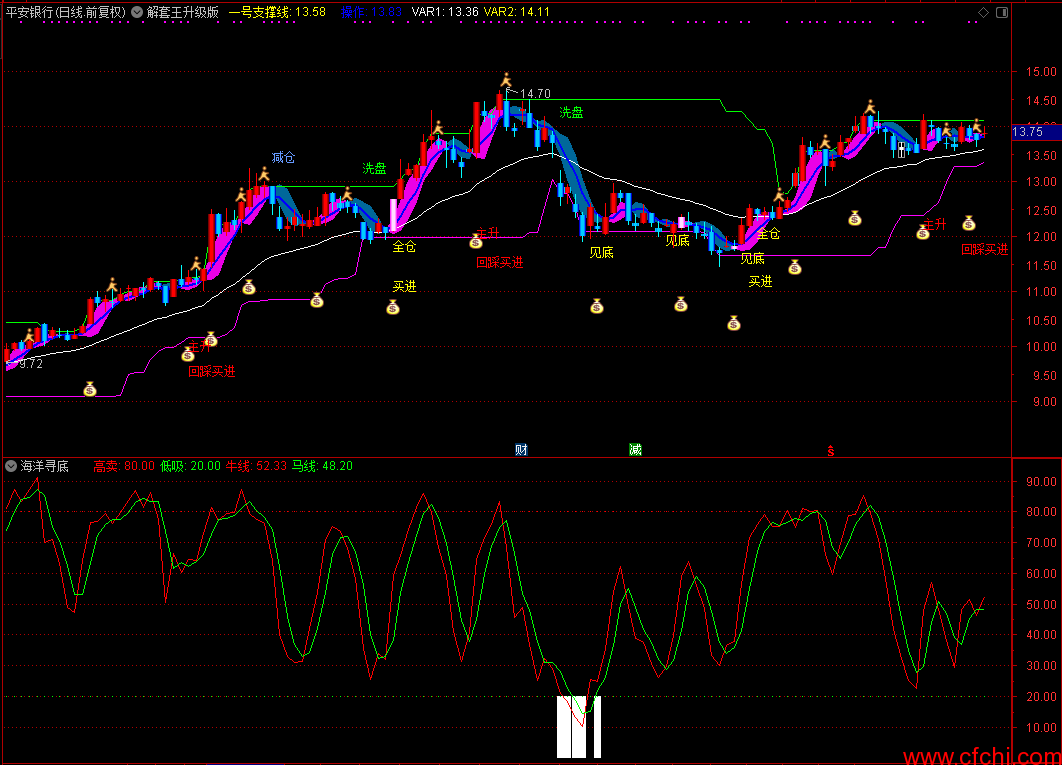Screen dimensions: 1062x765
Task: Click the 11.50 price axis value
Action: [1041, 266]
